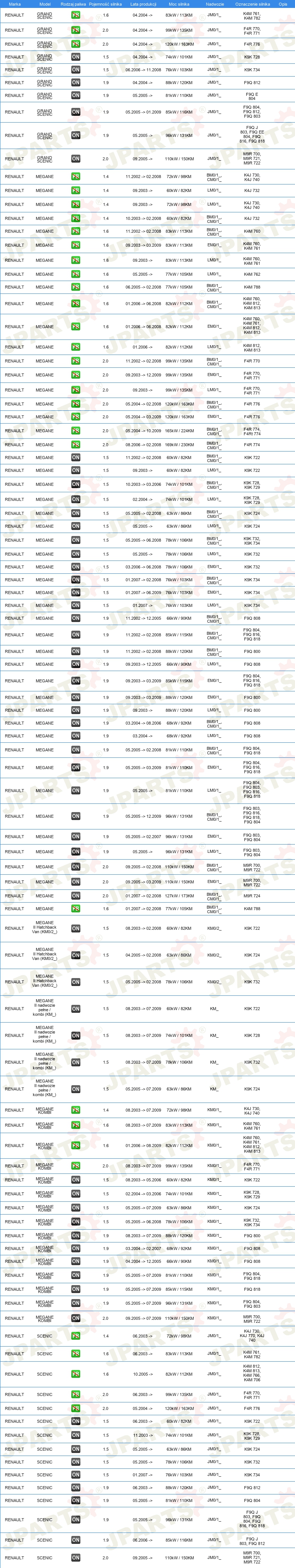Click the PB petrol icon in Megane 165kW/224KM row
This screenshot has height=1568, width=295.
(75, 430)
